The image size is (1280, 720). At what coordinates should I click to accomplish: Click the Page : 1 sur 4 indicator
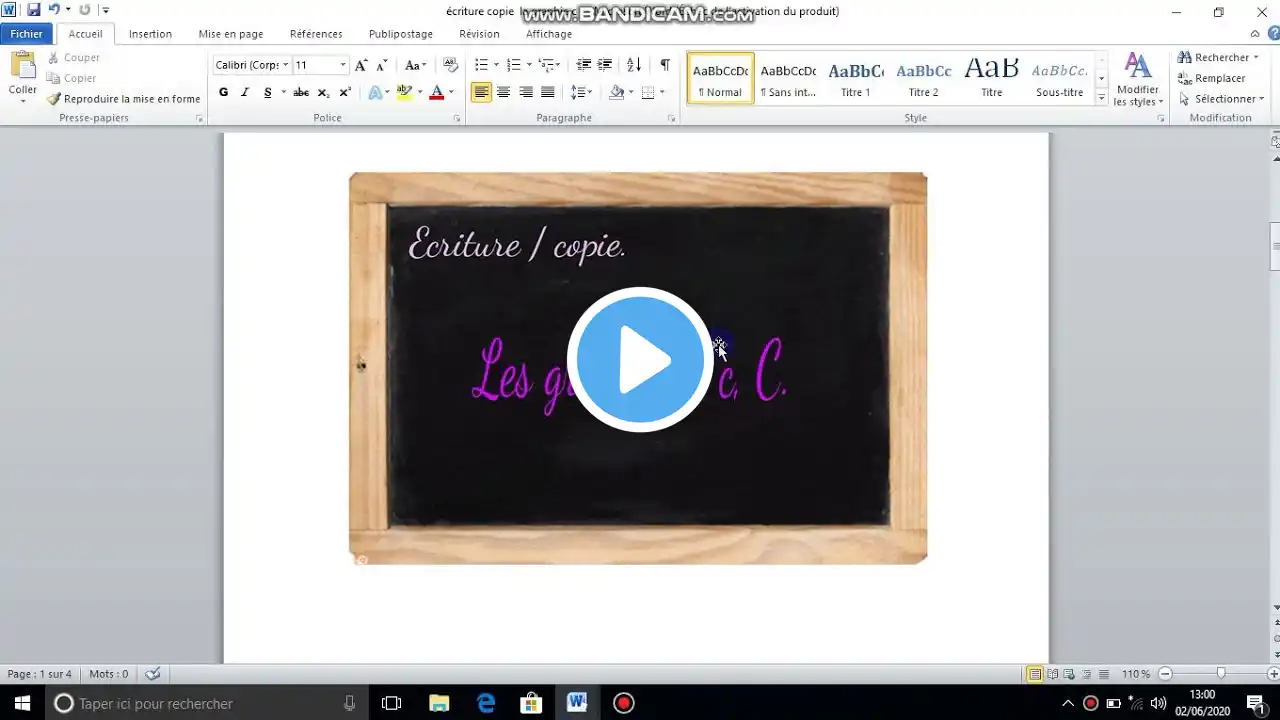(x=39, y=674)
